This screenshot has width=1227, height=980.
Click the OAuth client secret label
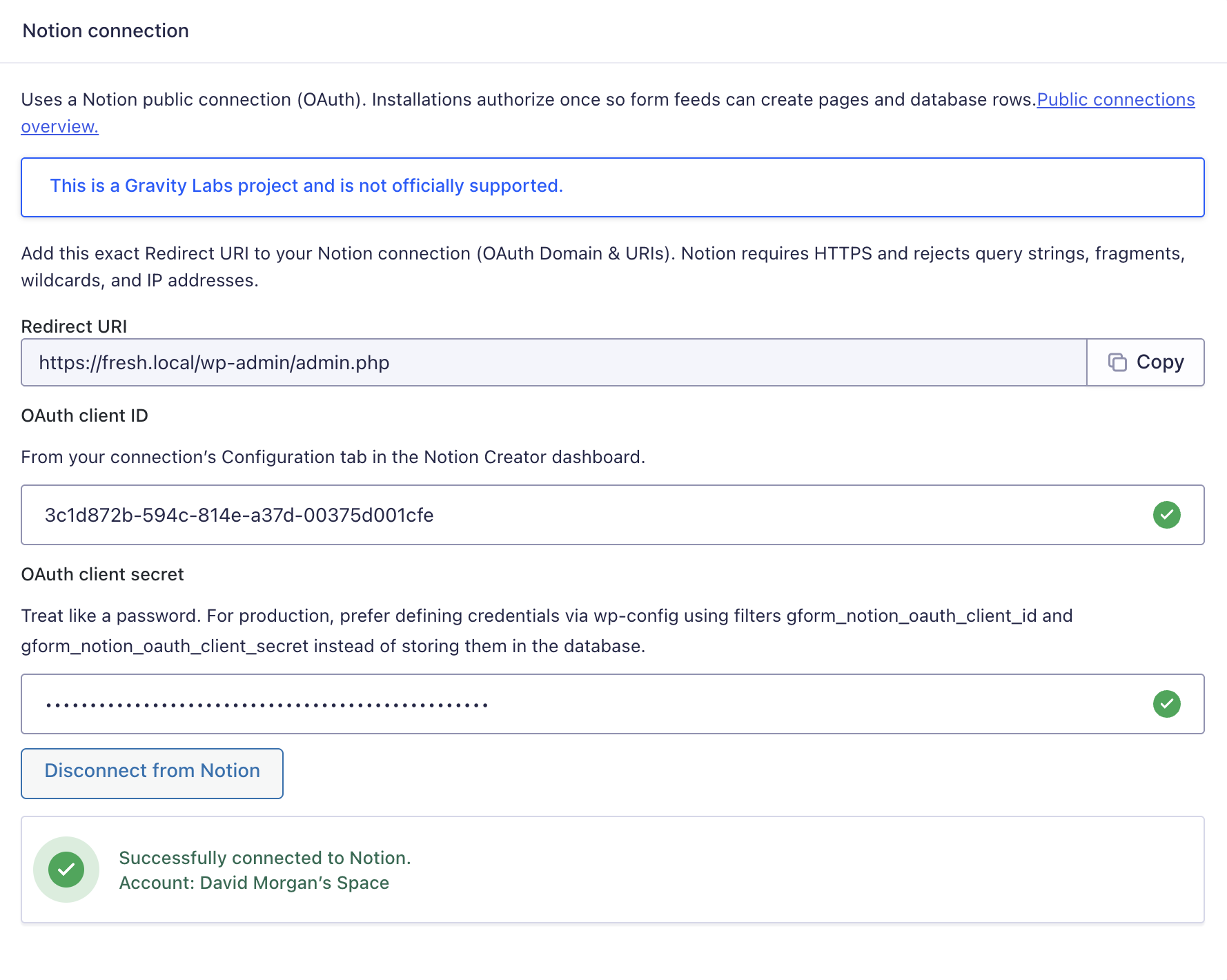tap(103, 574)
